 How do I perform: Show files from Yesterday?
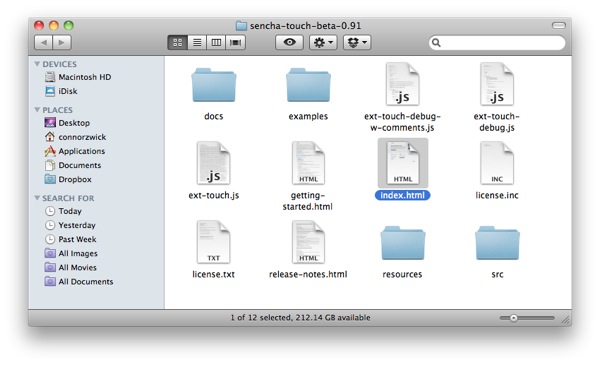[x=70, y=225]
